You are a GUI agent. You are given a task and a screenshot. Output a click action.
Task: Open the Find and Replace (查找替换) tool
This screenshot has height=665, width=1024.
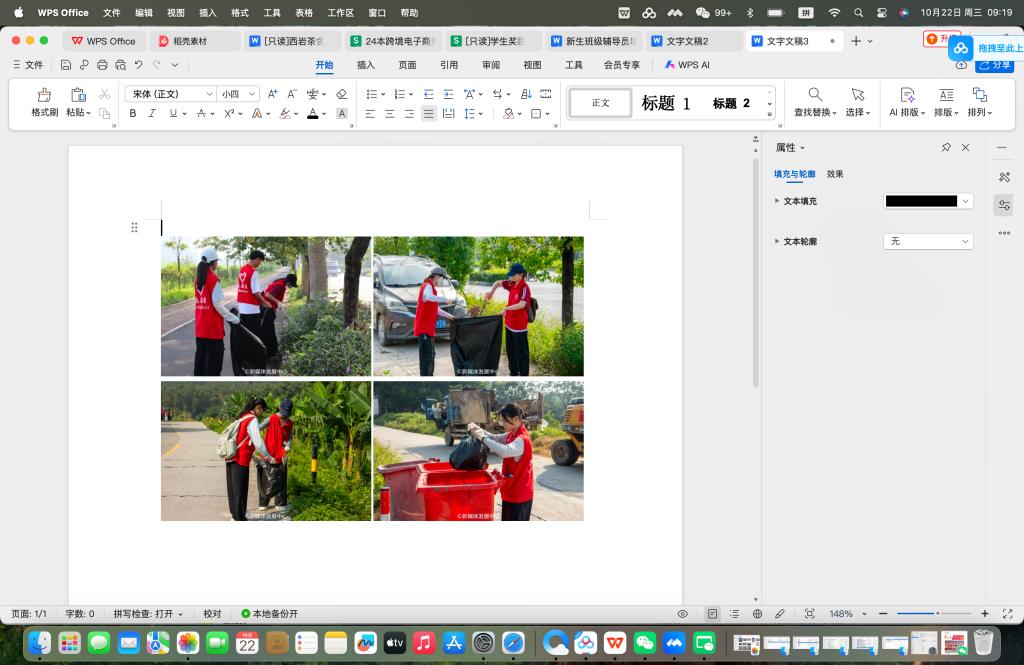(x=814, y=96)
